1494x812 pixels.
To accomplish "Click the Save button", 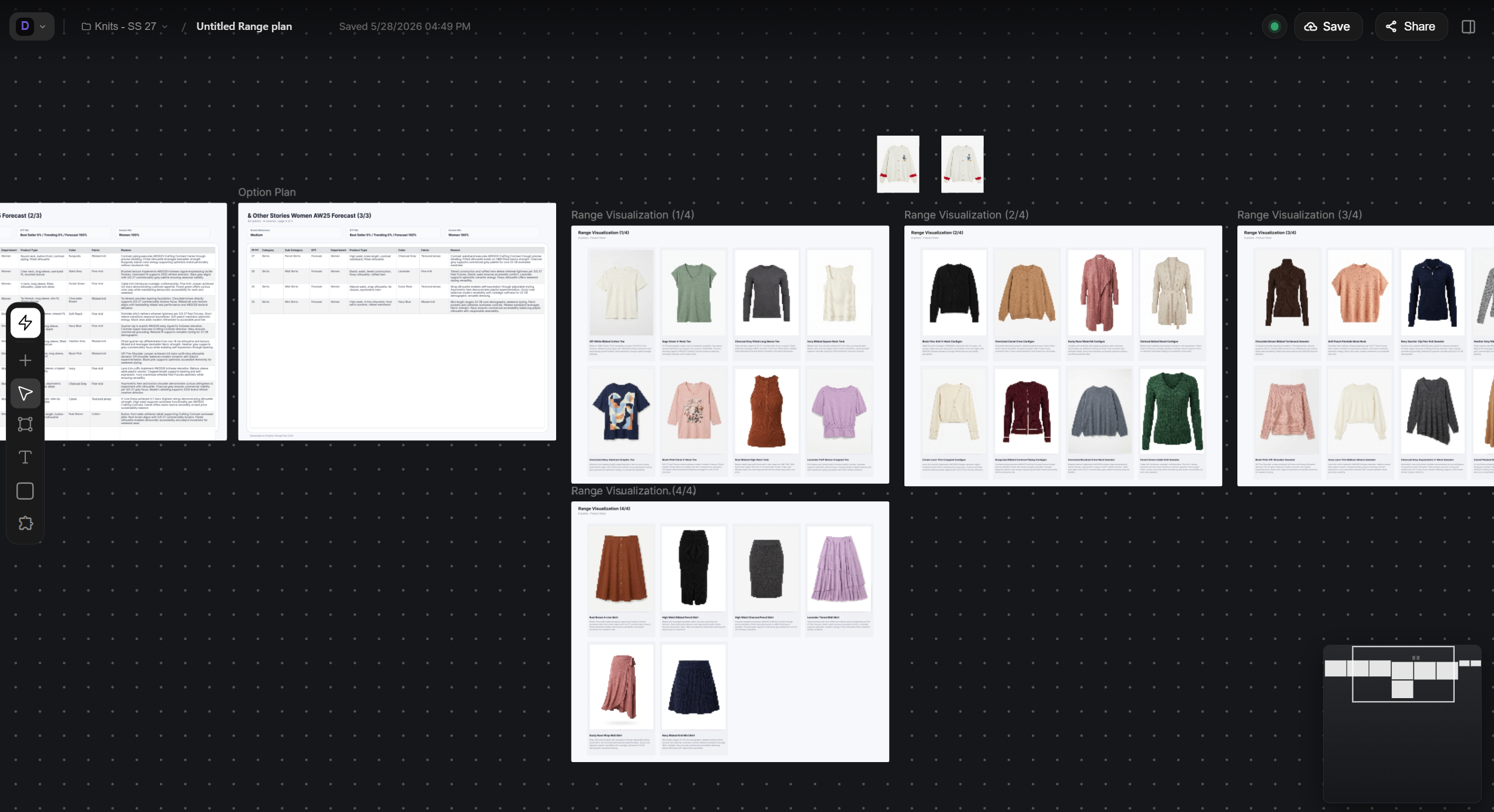I will [1328, 26].
